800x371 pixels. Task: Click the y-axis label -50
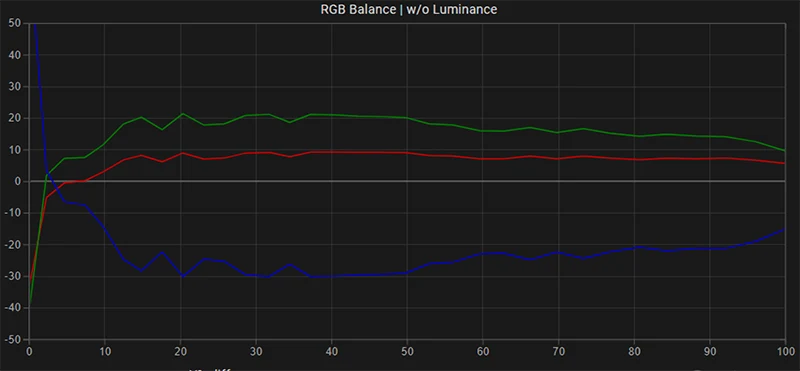click(x=13, y=339)
